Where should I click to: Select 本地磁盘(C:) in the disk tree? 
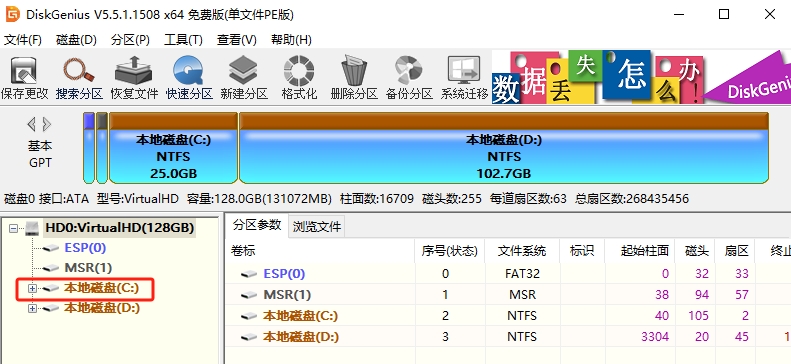[101, 288]
